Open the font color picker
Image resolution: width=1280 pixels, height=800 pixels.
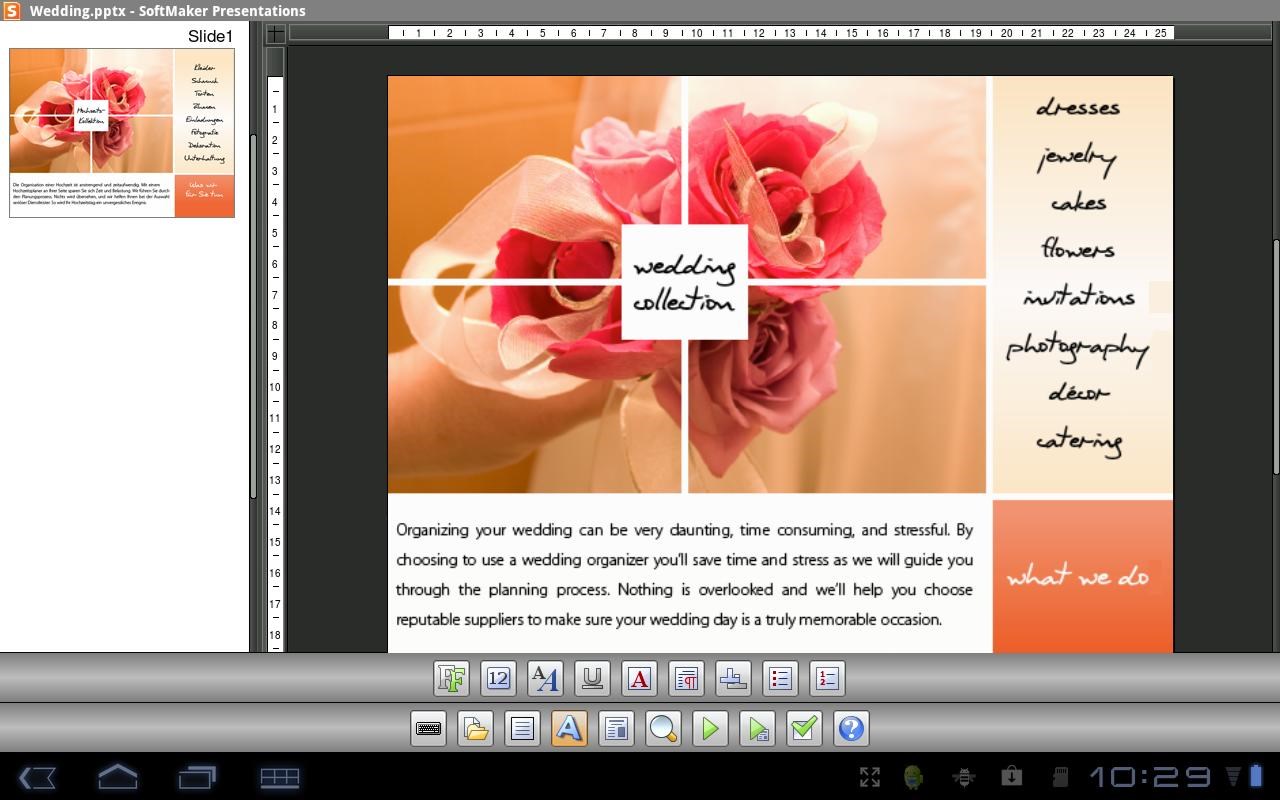coord(637,678)
